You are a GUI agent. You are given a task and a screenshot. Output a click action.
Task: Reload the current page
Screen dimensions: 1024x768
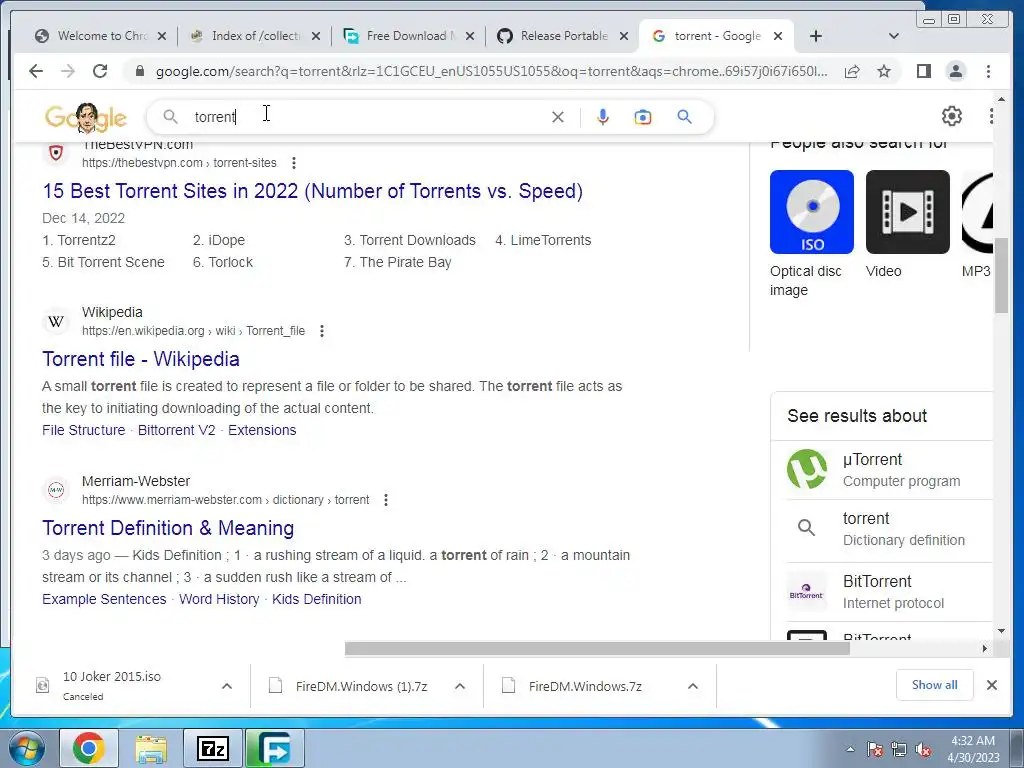100,71
